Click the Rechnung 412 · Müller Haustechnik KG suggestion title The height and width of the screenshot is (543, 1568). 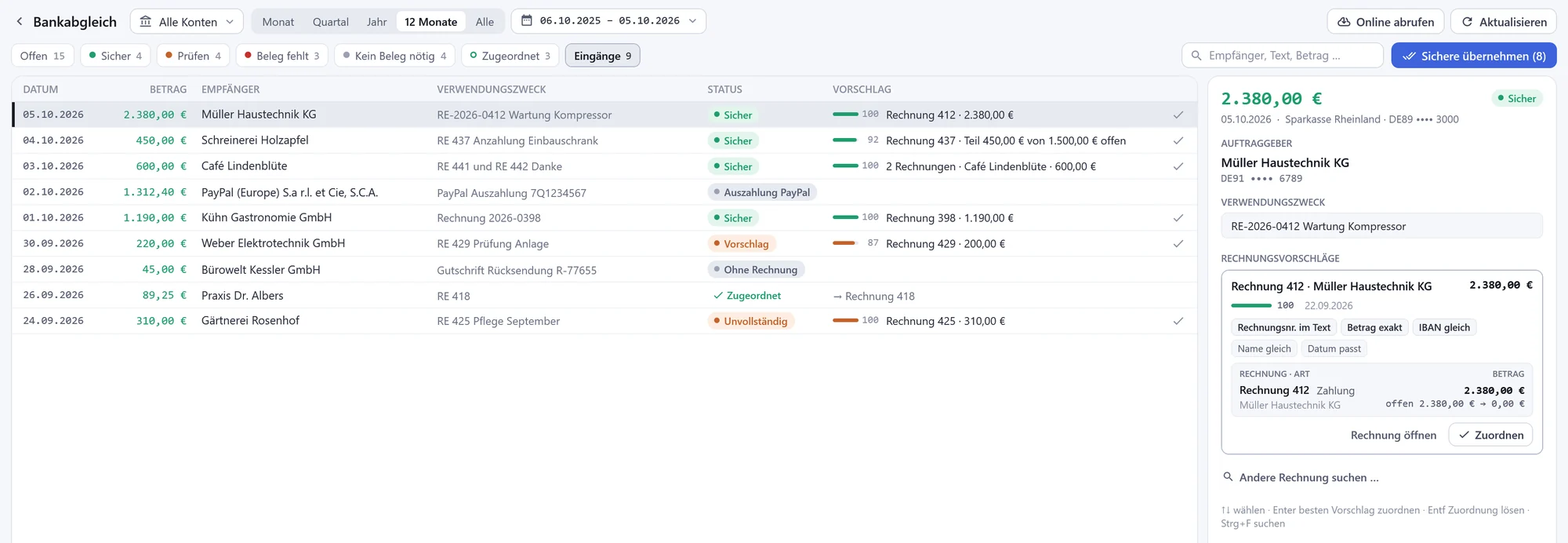pyautogui.click(x=1331, y=286)
